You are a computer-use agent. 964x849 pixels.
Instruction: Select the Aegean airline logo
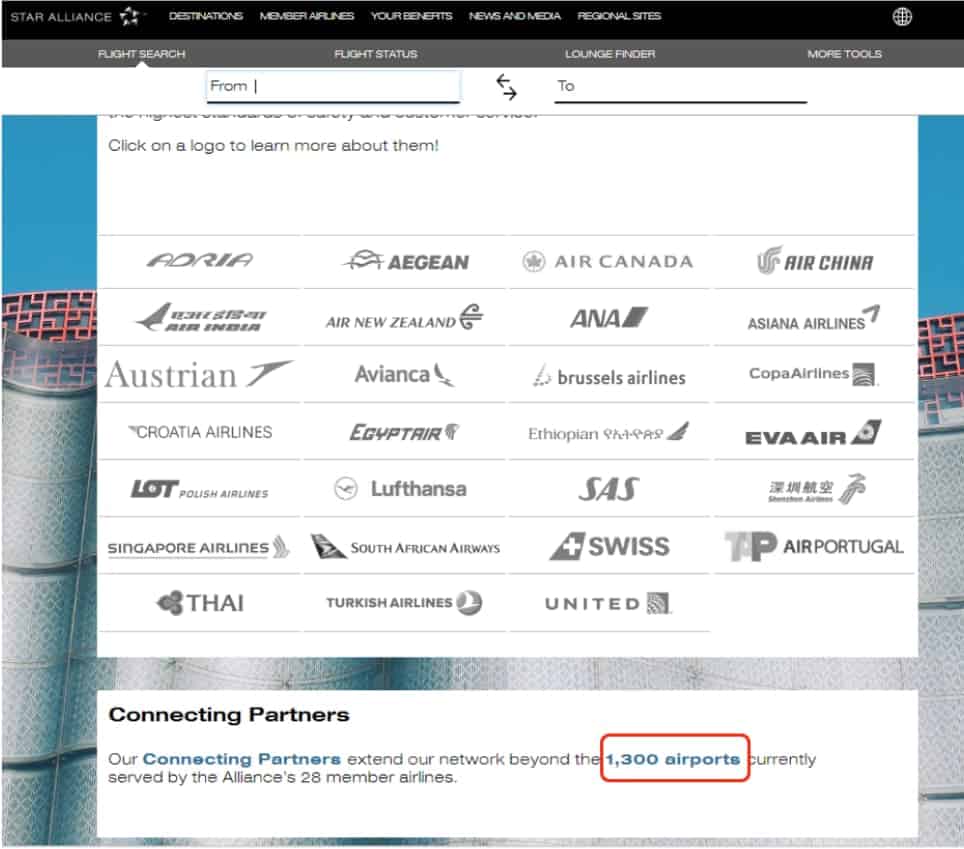406,261
